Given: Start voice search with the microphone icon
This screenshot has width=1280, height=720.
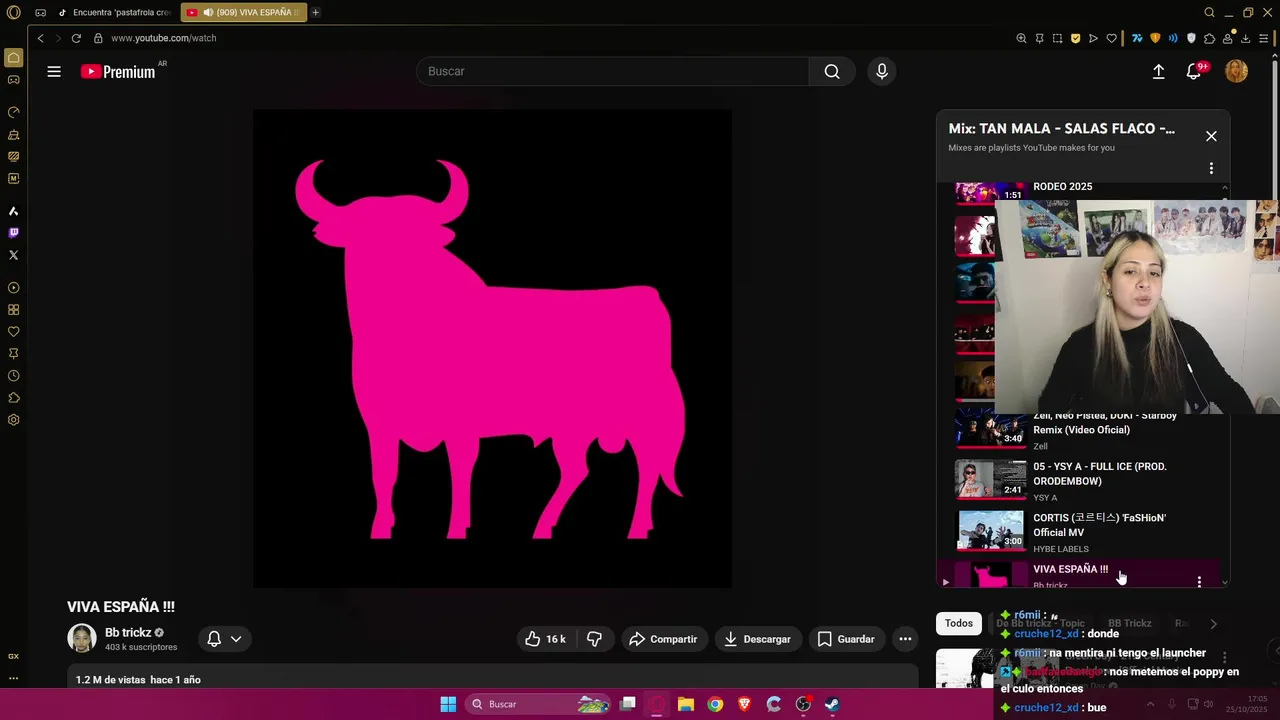Looking at the screenshot, I should pos(881,72).
